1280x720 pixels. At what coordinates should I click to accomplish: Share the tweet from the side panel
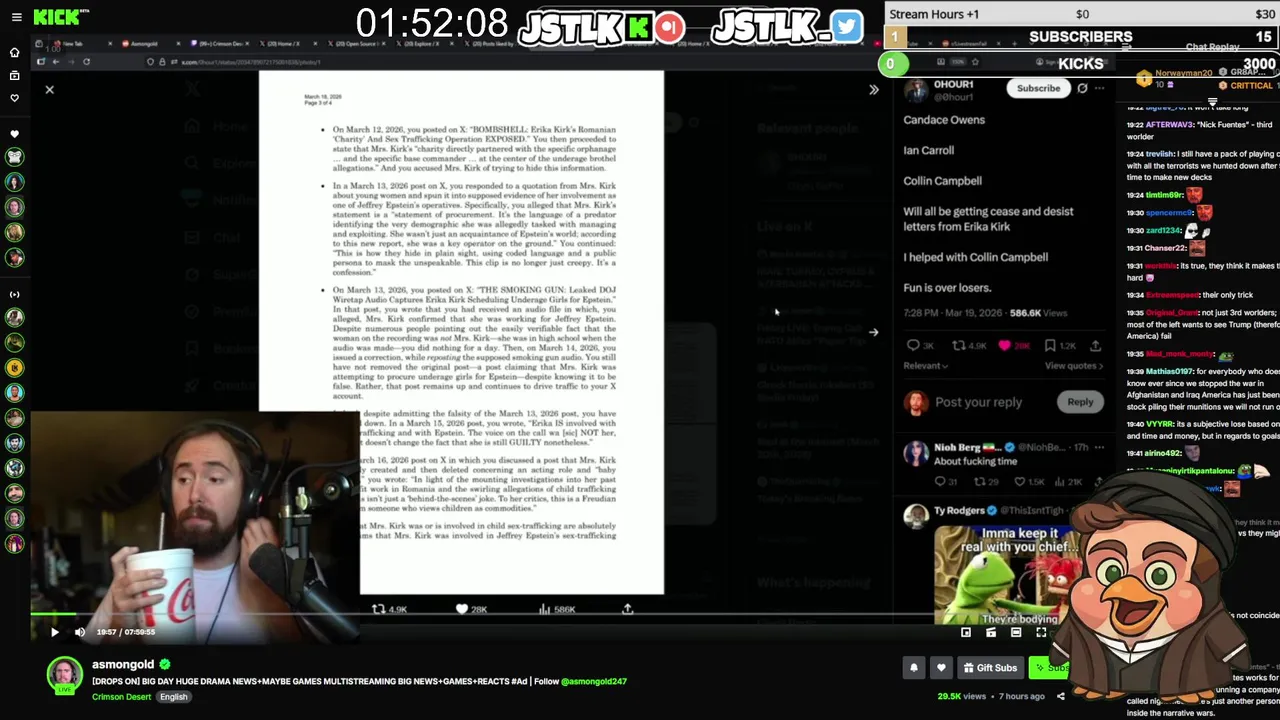click(1095, 346)
